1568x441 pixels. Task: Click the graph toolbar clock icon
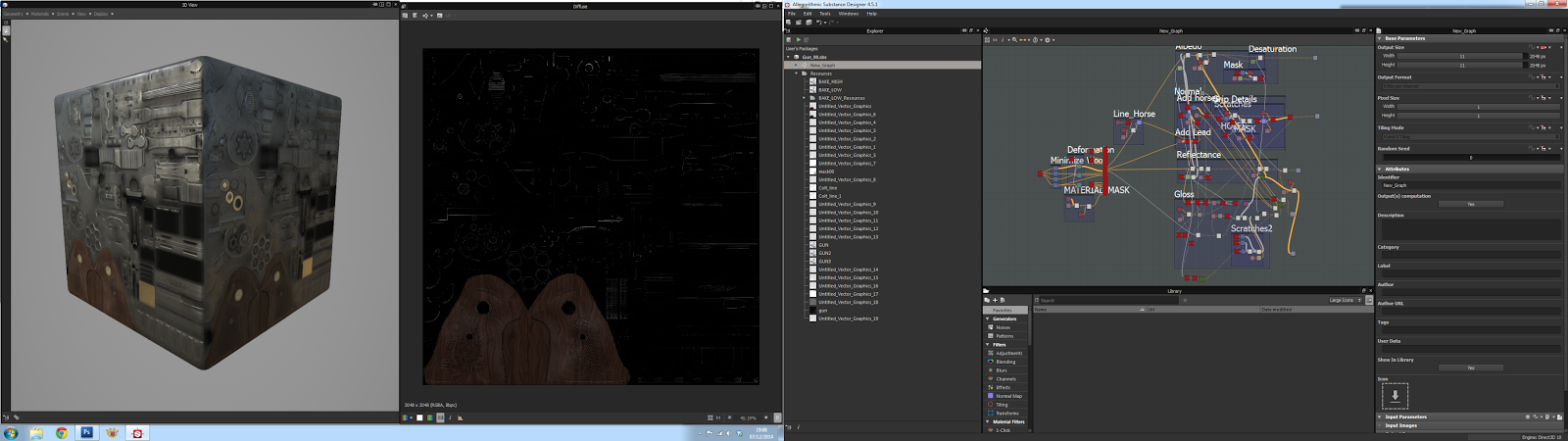1036,40
